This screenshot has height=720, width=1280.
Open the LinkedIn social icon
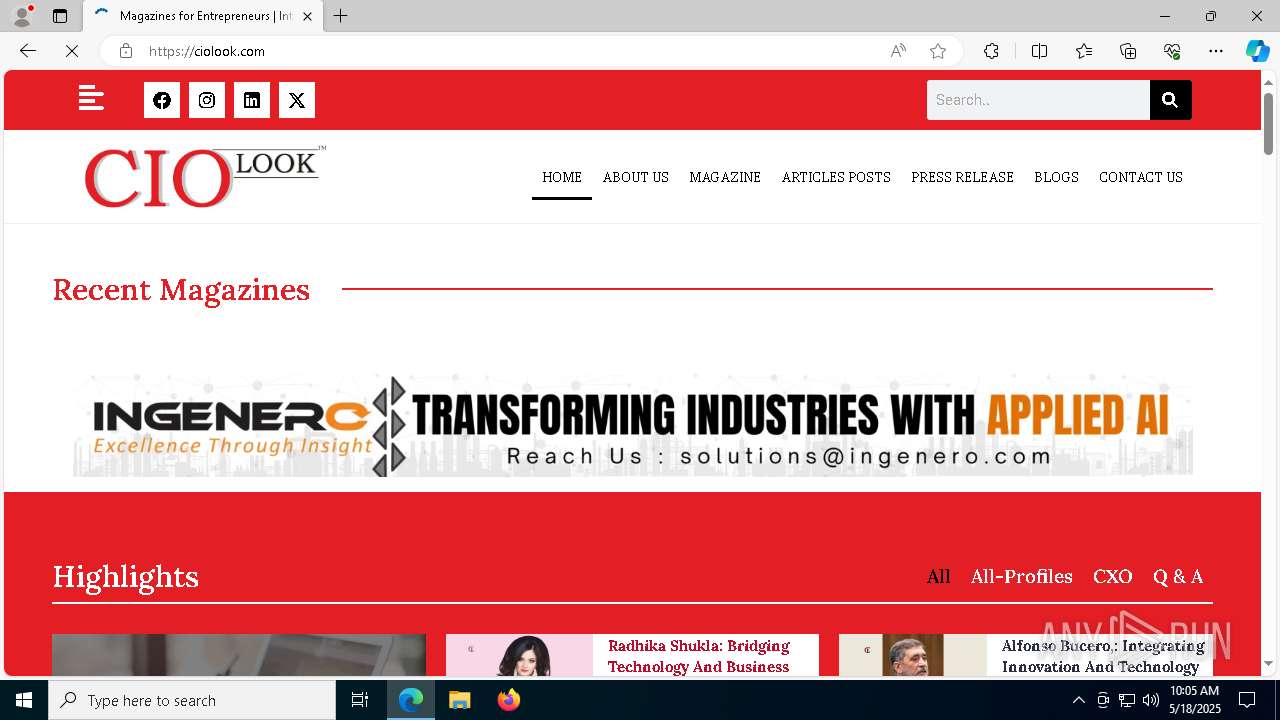point(252,100)
